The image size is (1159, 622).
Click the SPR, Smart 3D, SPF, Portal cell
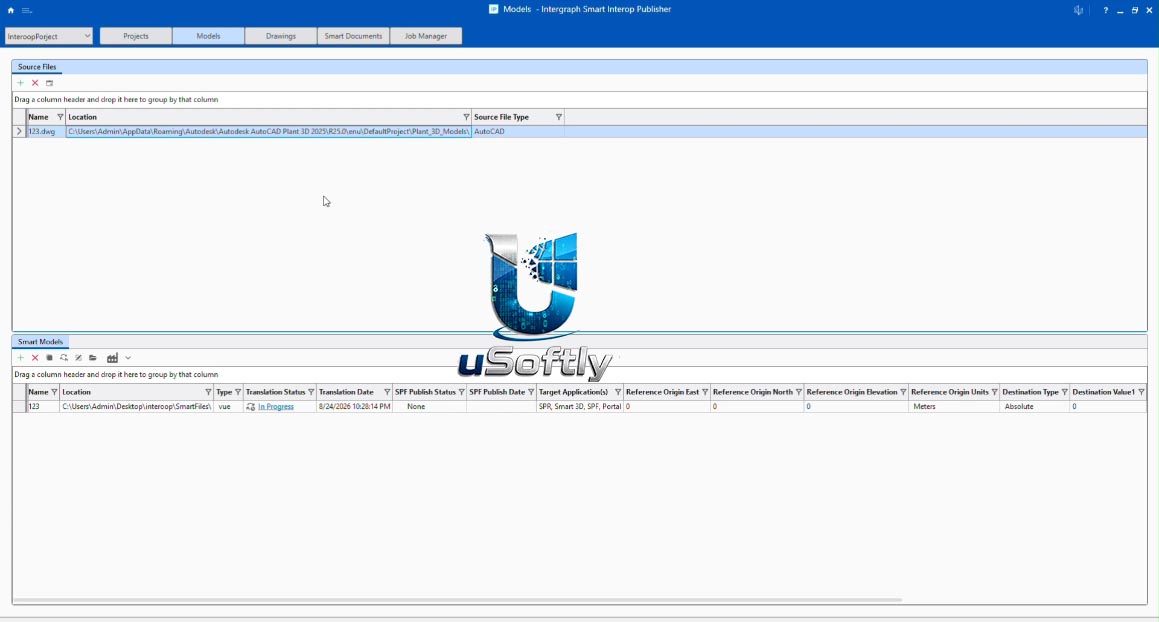pos(580,407)
